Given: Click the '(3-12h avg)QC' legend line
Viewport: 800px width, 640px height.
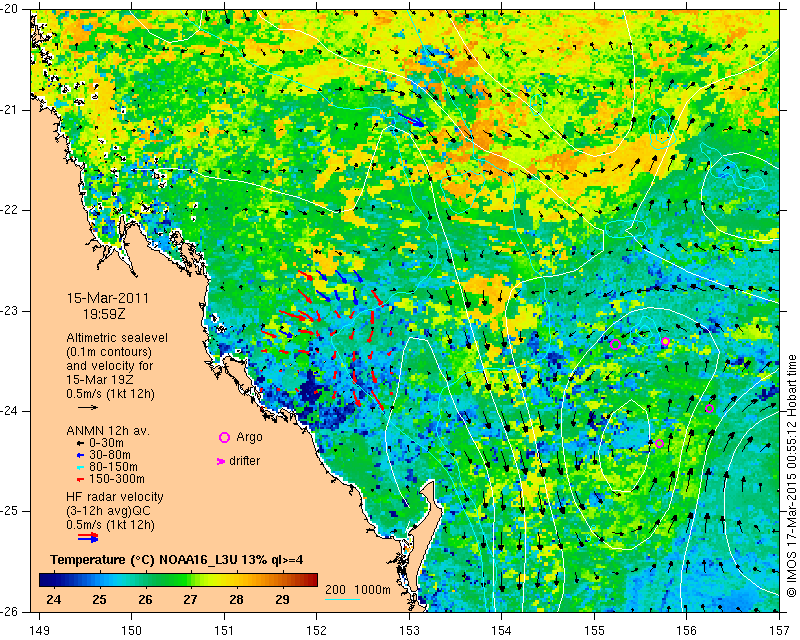Looking at the screenshot, I should pyautogui.click(x=108, y=511).
